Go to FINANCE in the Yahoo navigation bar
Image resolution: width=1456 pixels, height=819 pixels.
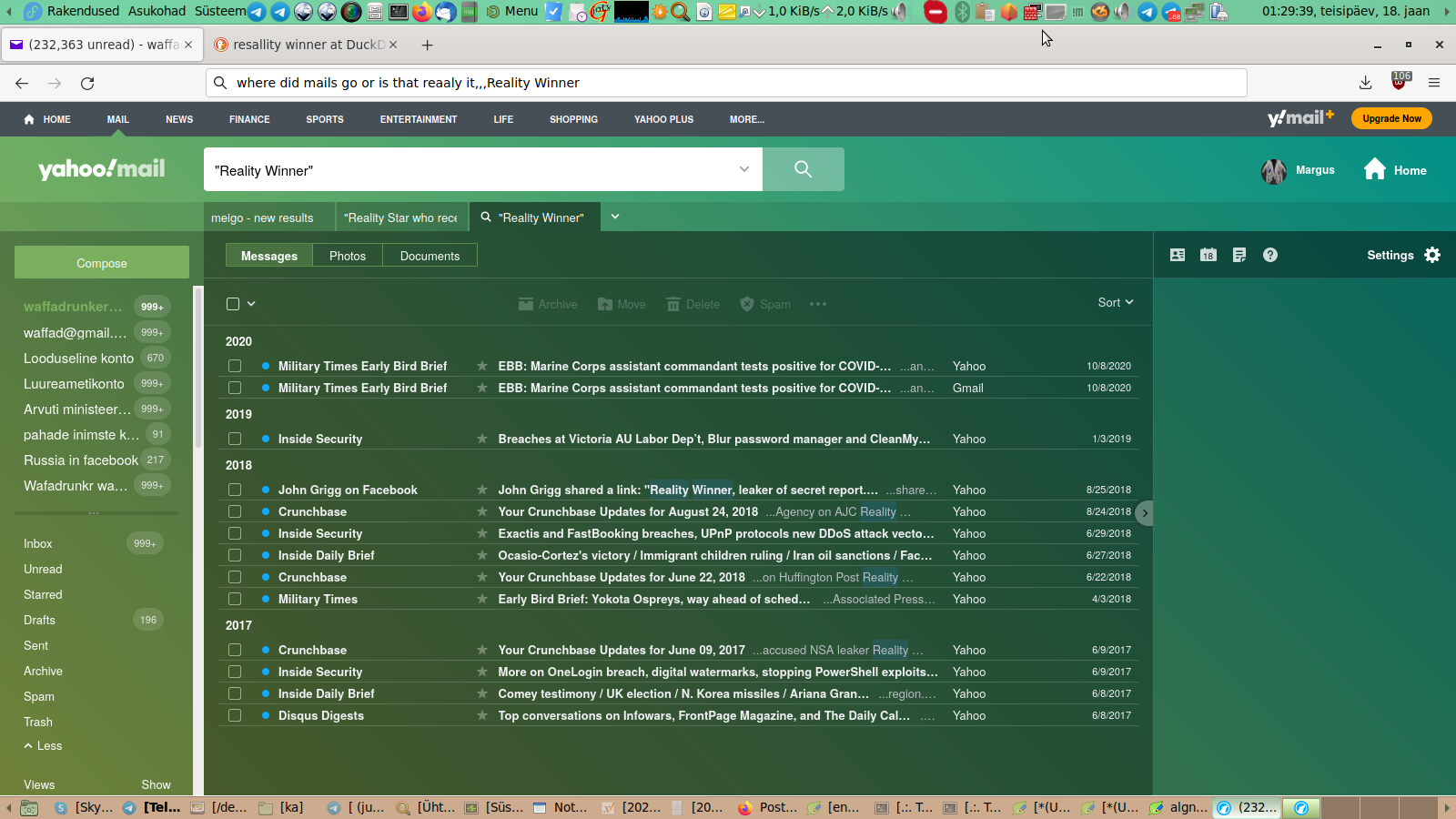coord(249,119)
